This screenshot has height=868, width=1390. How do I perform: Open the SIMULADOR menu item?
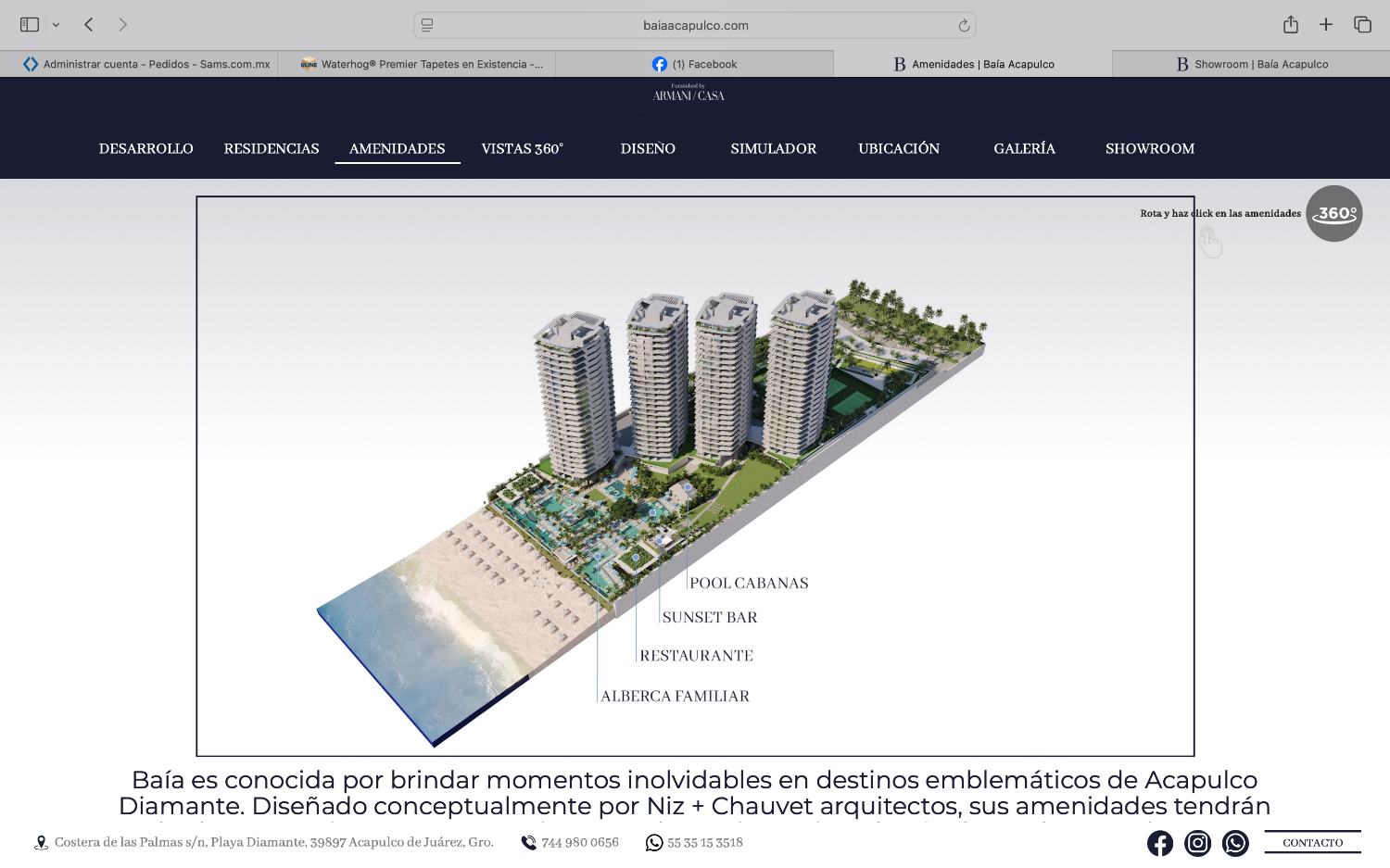coord(774,148)
